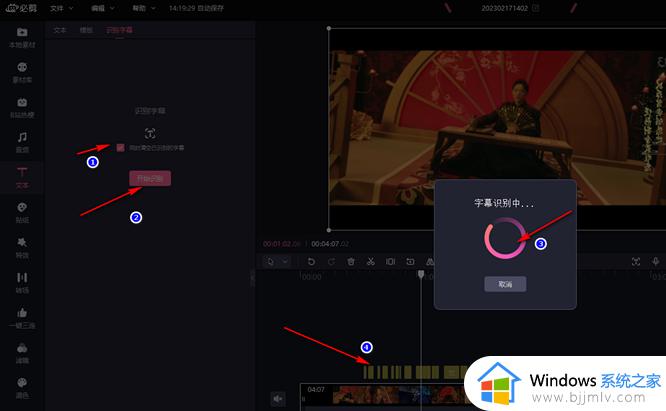
Task: Select the pointer selection tool in timeline toolbar
Action: (271, 262)
